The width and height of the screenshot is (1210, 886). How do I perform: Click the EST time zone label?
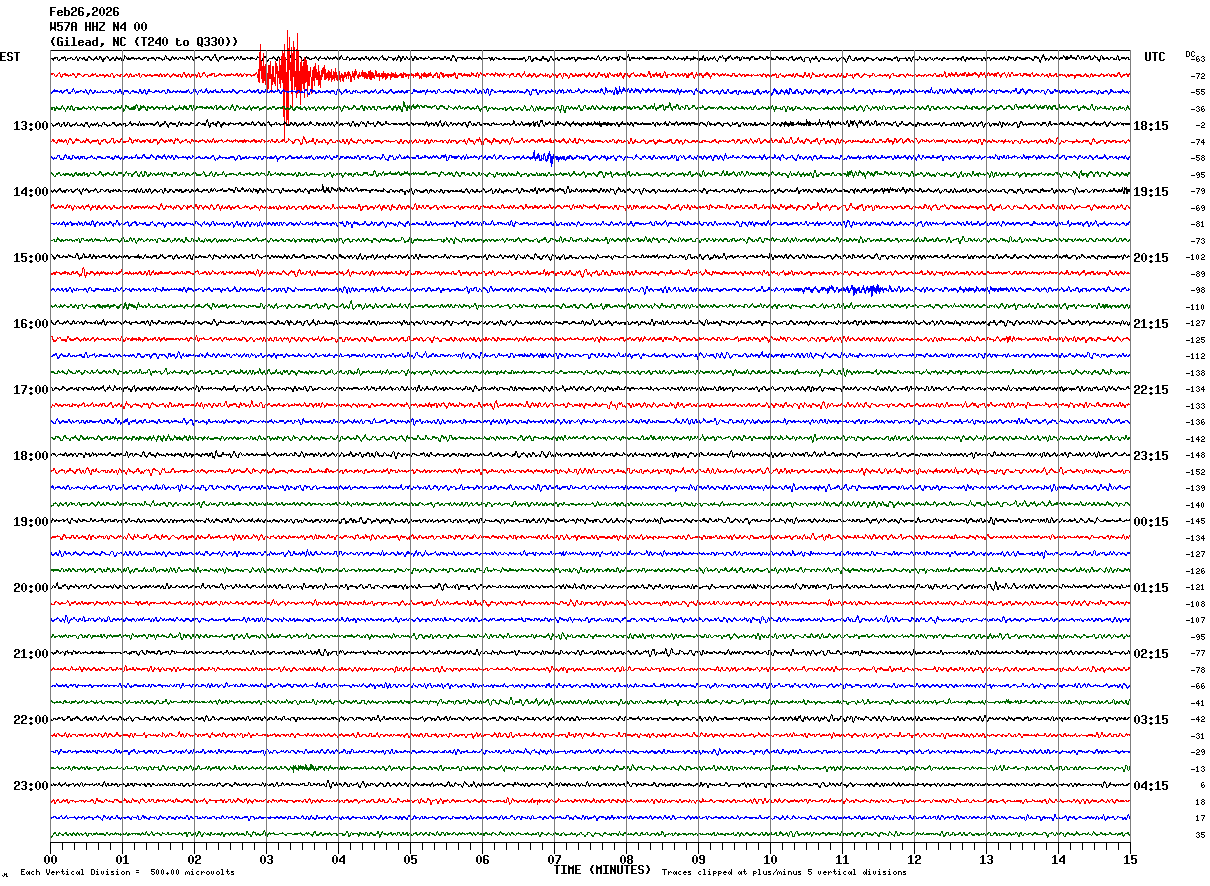click(x=10, y=57)
